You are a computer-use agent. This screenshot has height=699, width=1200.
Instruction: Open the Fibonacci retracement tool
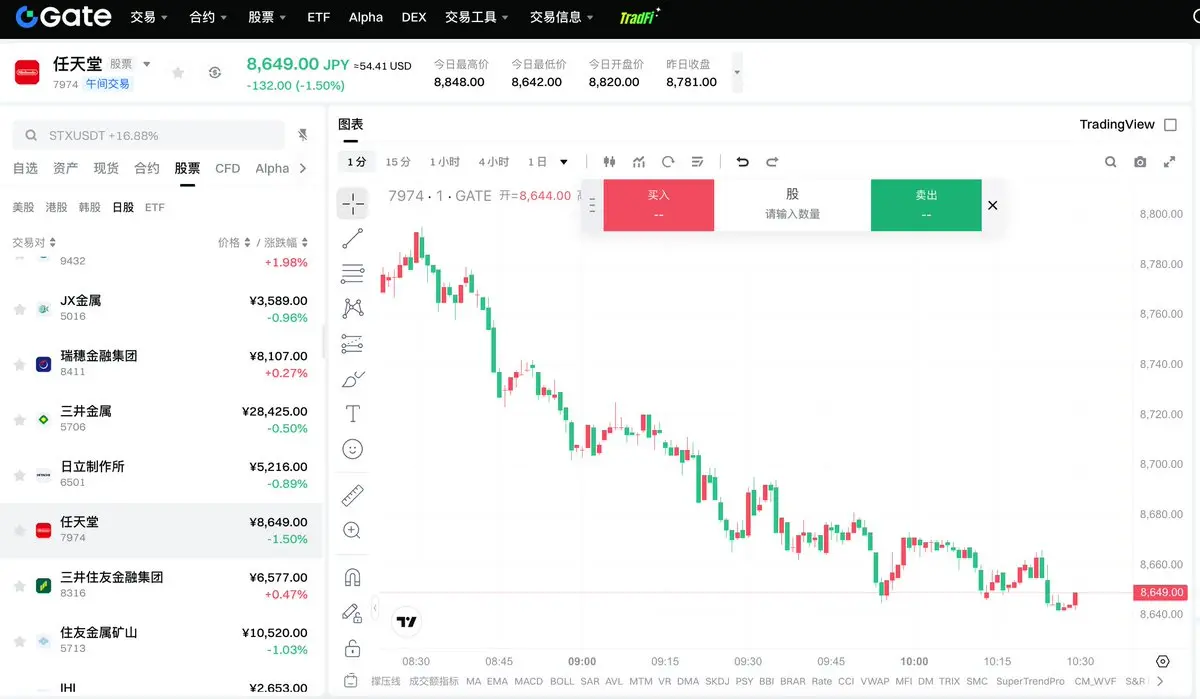pos(352,273)
